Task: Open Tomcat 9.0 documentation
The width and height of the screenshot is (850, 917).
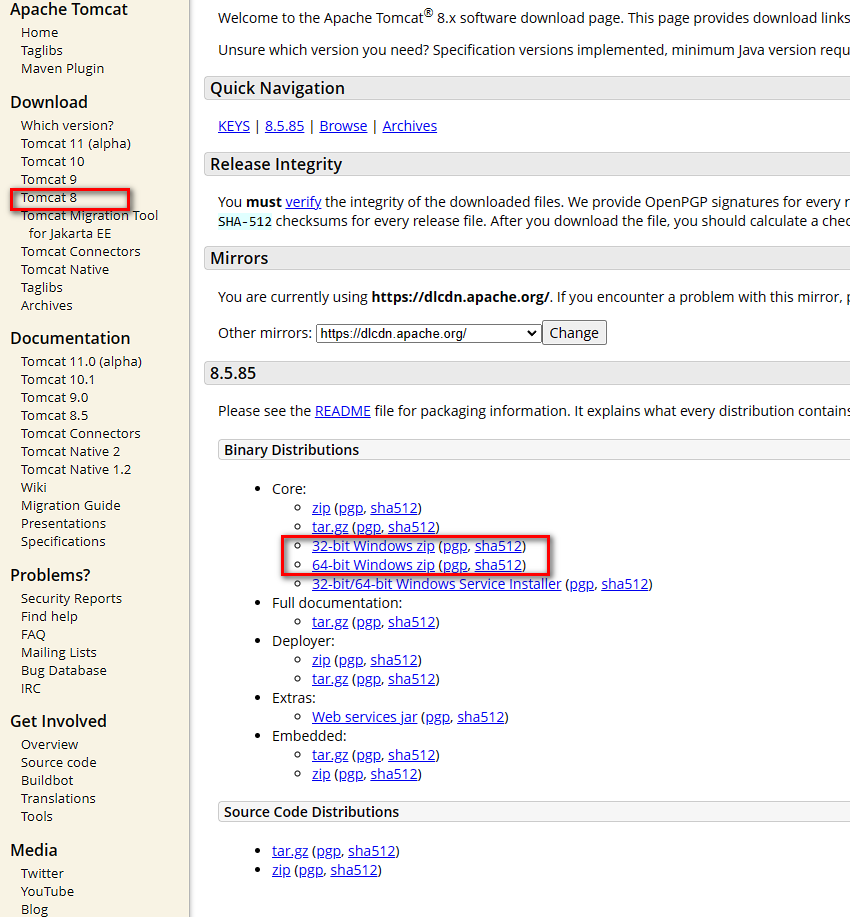Action: tap(54, 398)
